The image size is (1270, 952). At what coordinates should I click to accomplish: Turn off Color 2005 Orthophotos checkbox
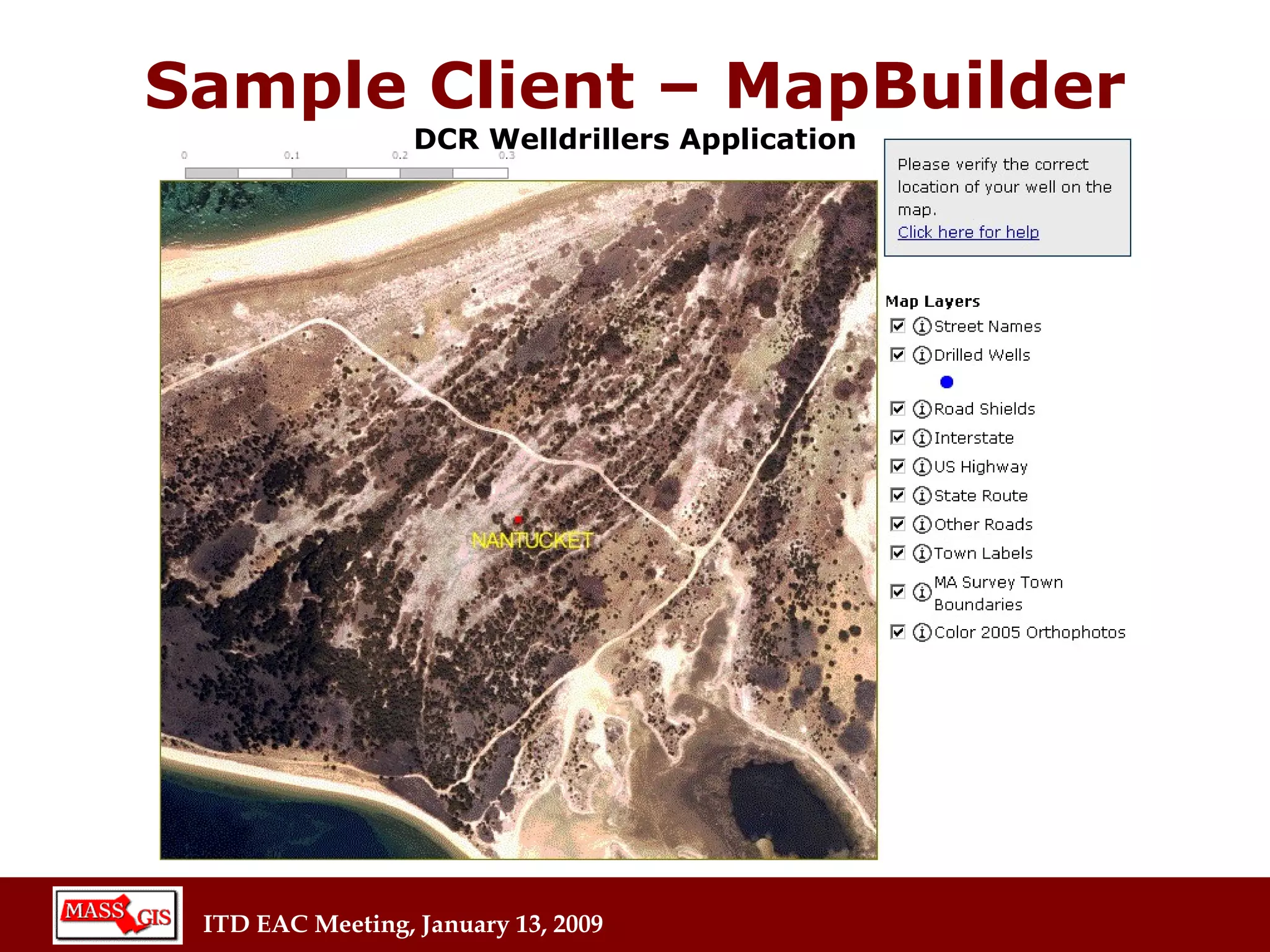click(897, 632)
